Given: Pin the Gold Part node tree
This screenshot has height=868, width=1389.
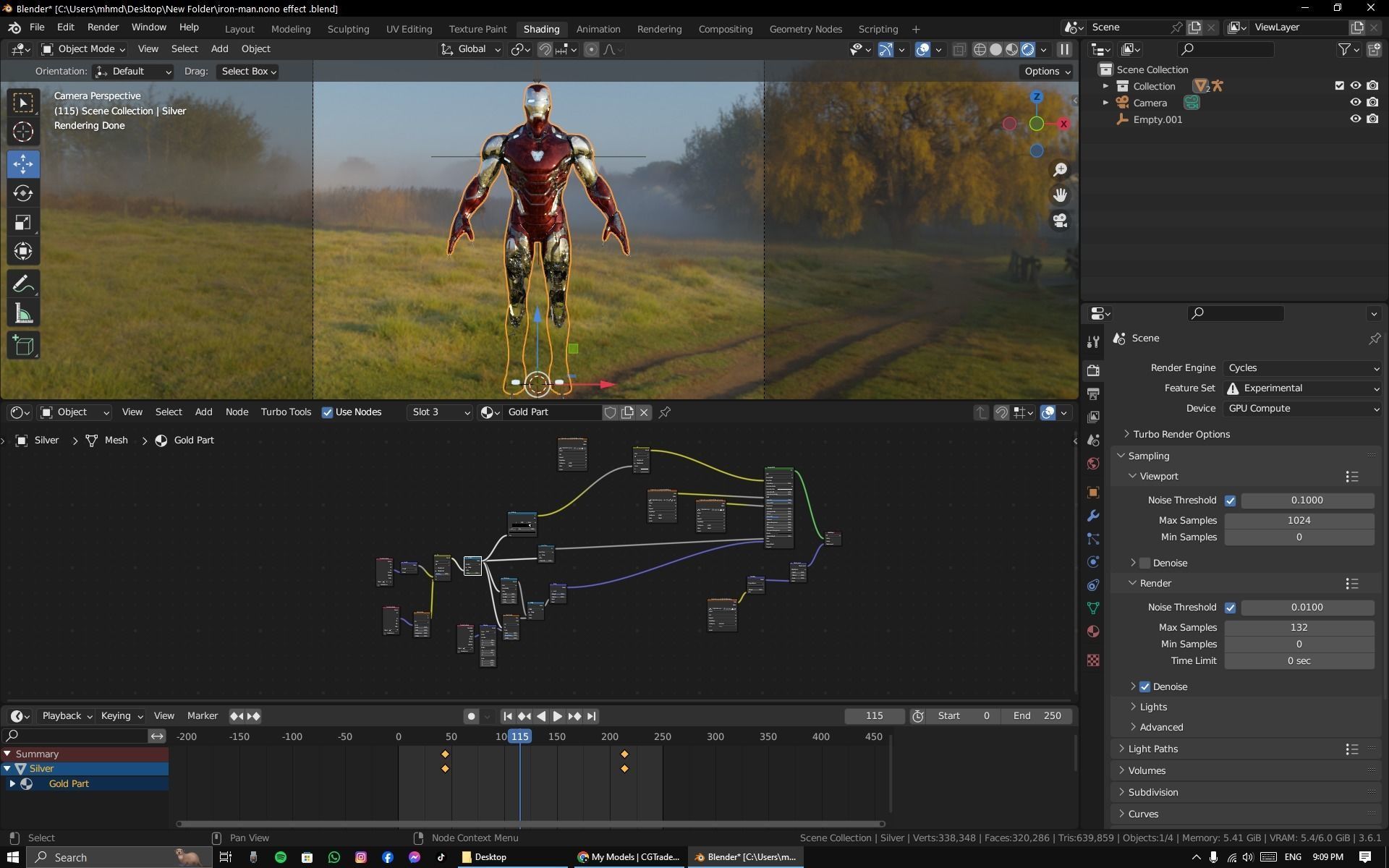Looking at the screenshot, I should click(x=665, y=412).
